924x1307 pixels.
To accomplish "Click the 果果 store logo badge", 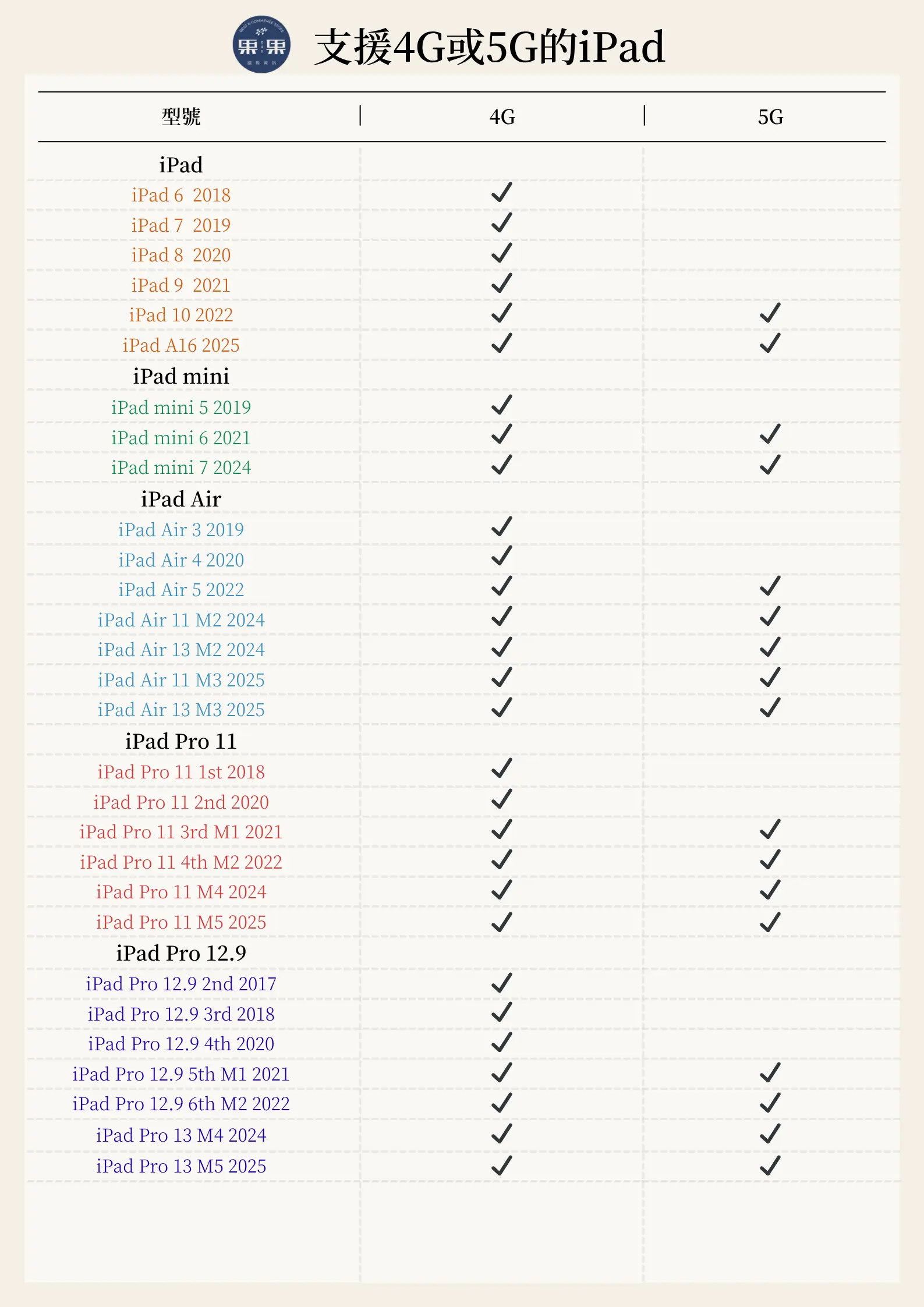I will (x=261, y=45).
